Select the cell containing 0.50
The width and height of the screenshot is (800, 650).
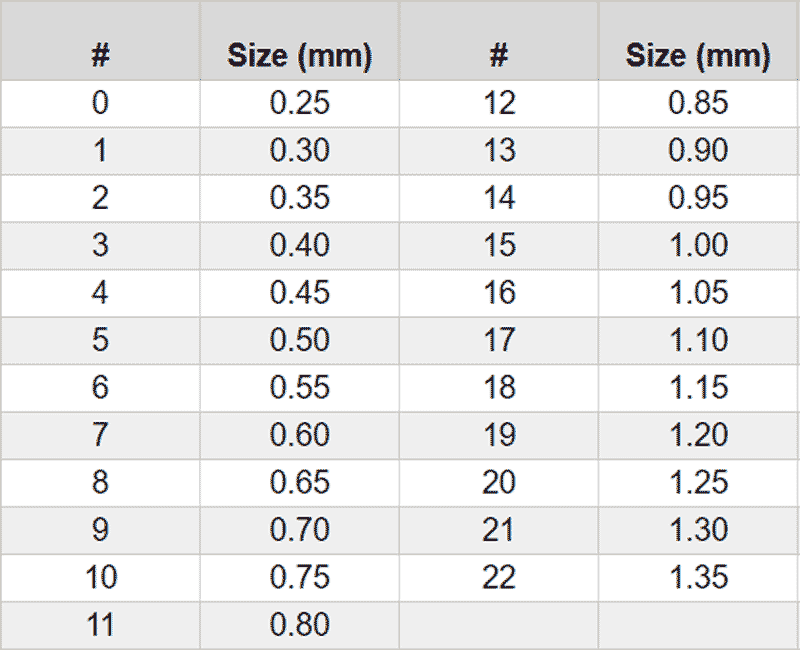click(x=299, y=340)
